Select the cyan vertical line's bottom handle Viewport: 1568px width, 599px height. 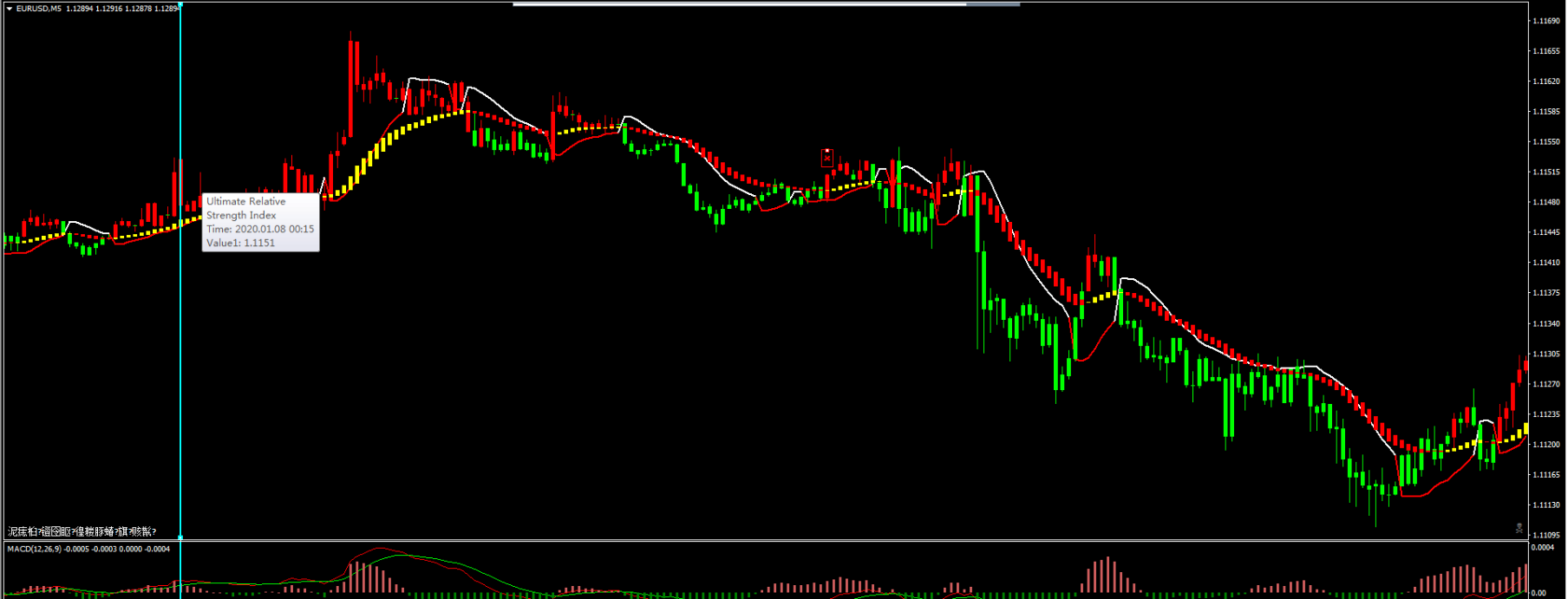point(180,537)
